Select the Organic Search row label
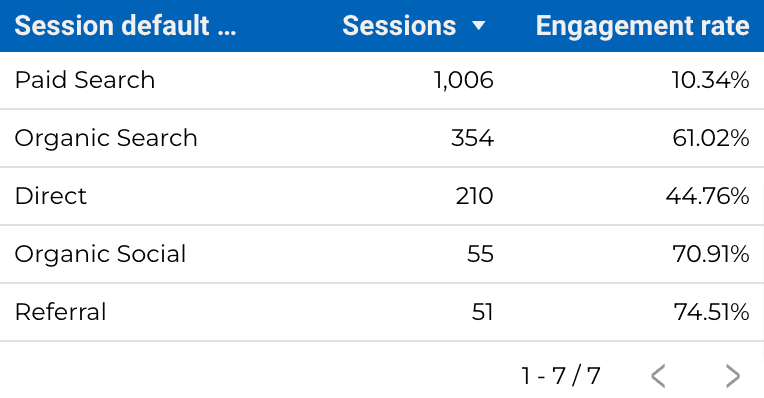 (106, 138)
